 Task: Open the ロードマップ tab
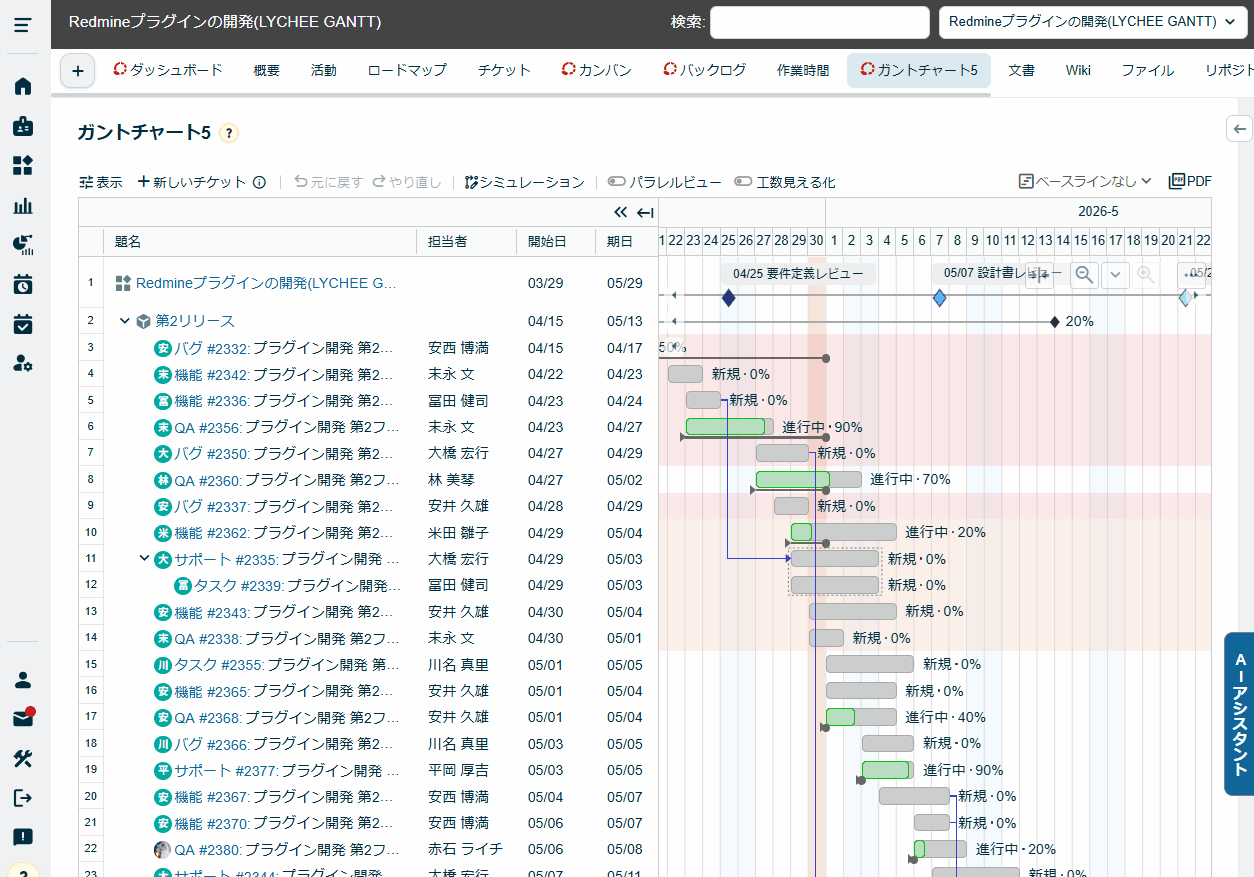[406, 70]
